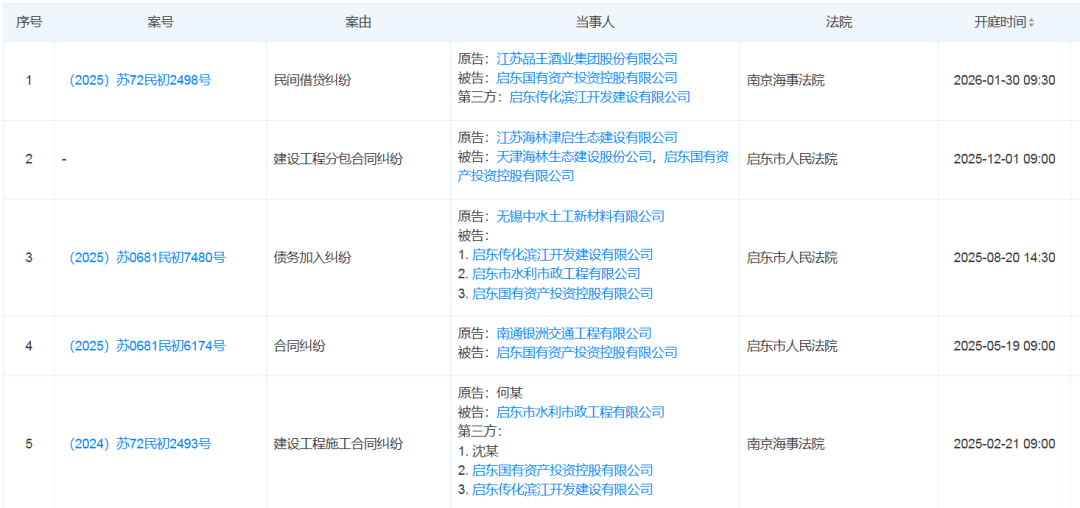Sort by the 开庭时间 sort arrow icon

tap(1031, 23)
